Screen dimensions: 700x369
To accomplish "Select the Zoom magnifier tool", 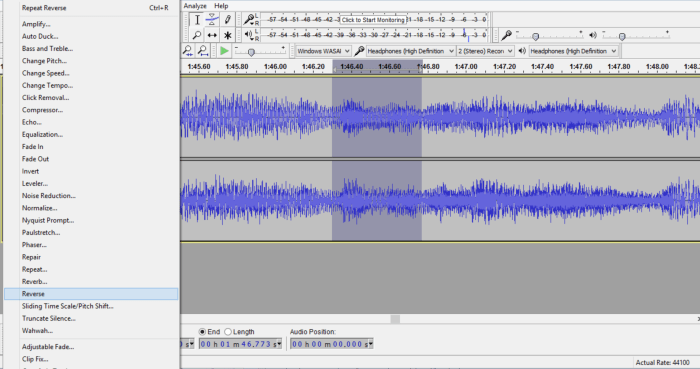I will 197,35.
